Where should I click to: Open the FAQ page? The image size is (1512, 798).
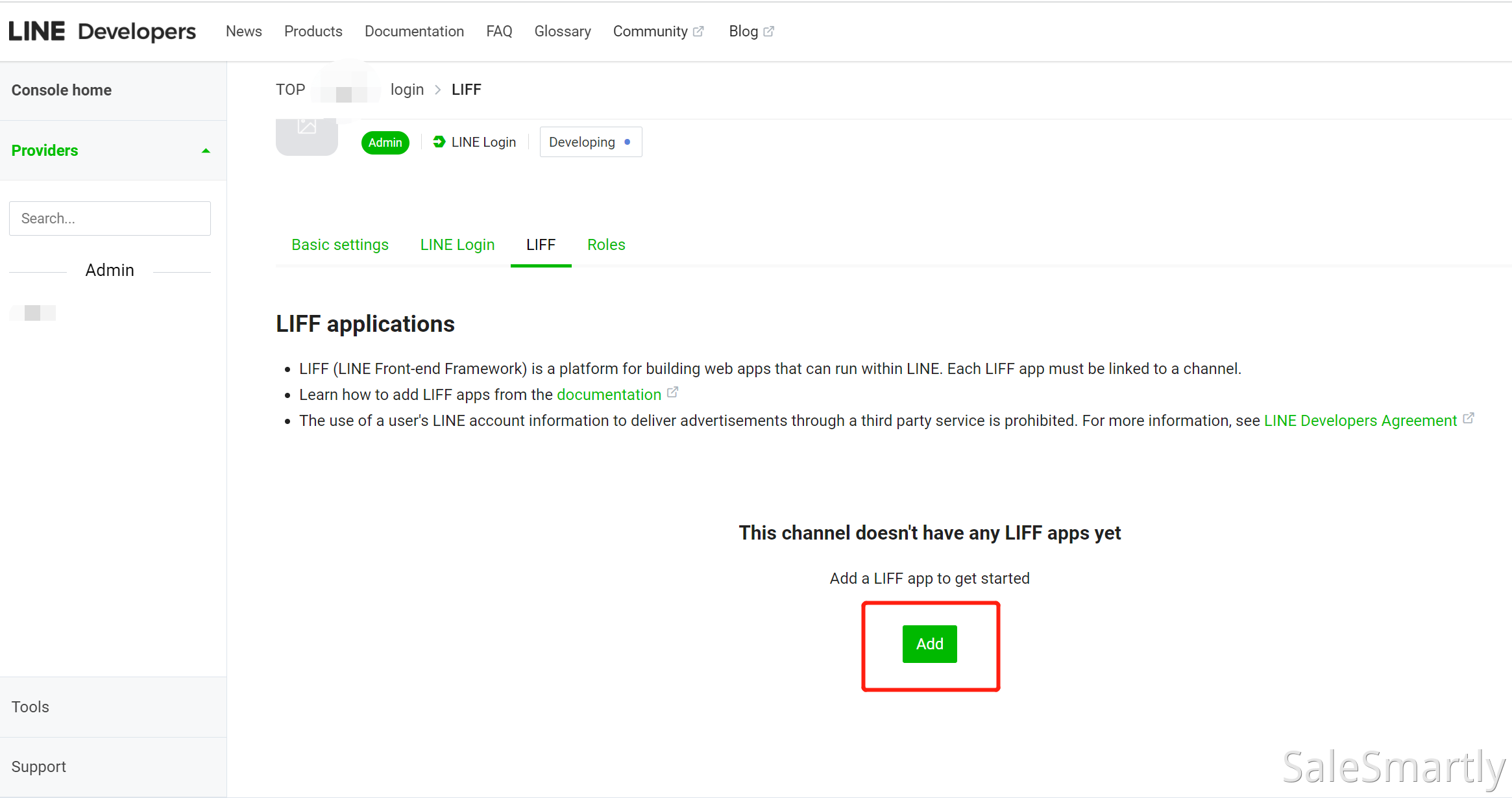[x=499, y=31]
